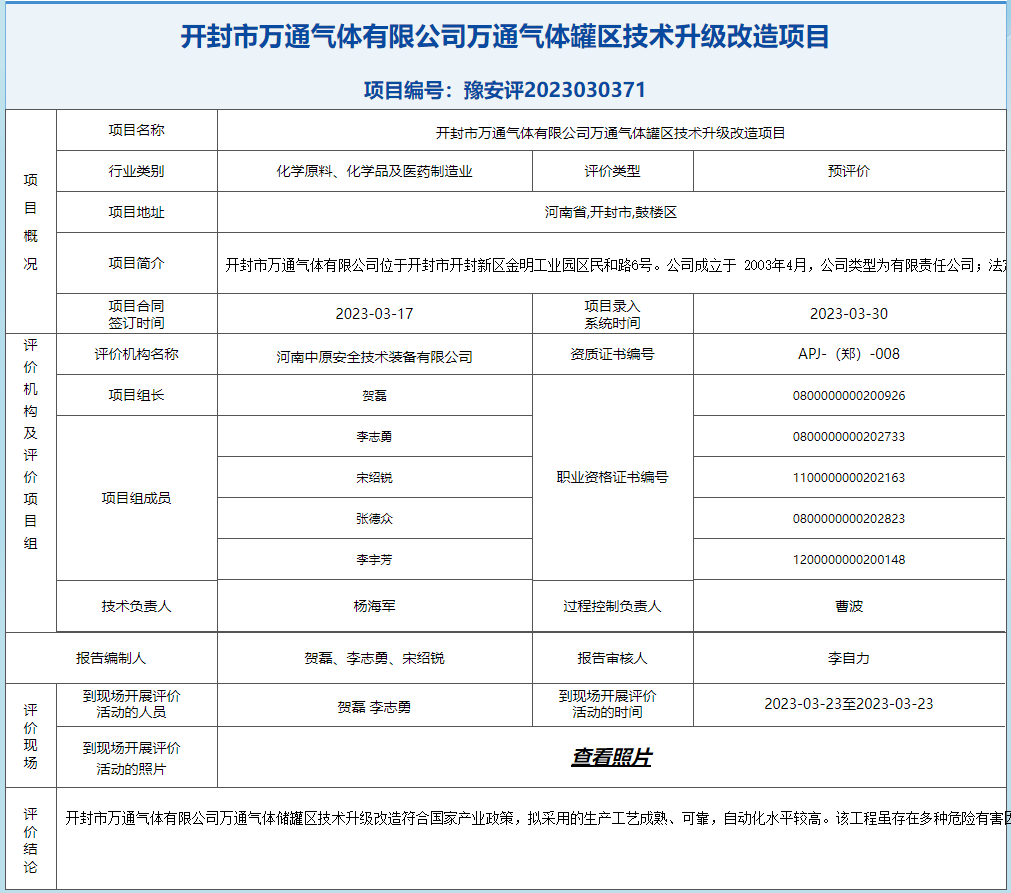1011x893 pixels.
Task: Select certificate number 0800000000200926
Action: tap(849, 396)
